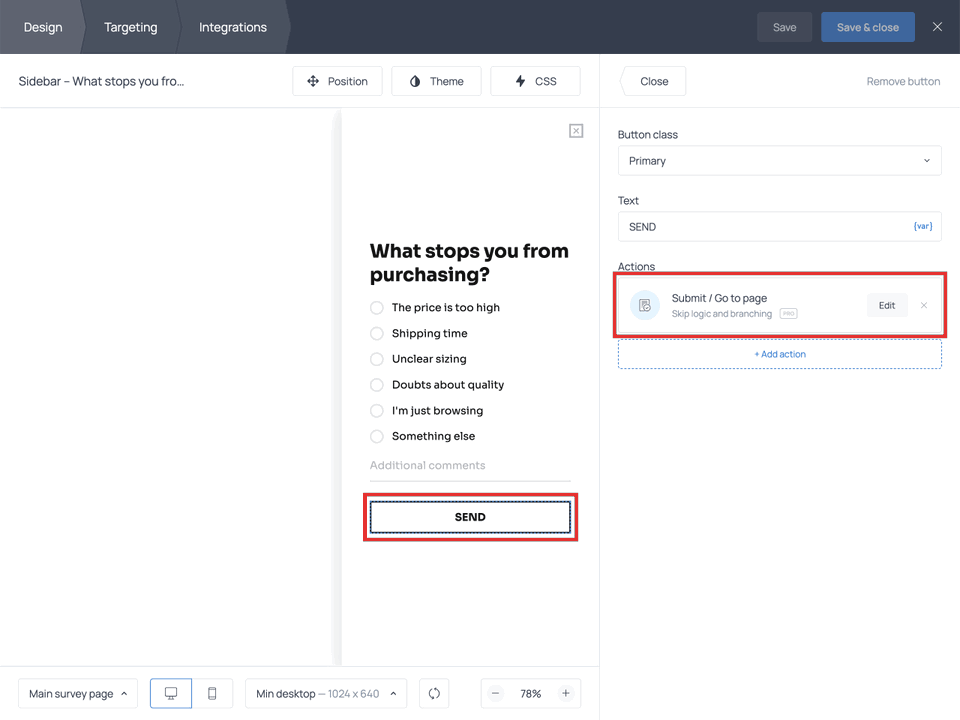Click the desktop preview icon

pyautogui.click(x=171, y=693)
